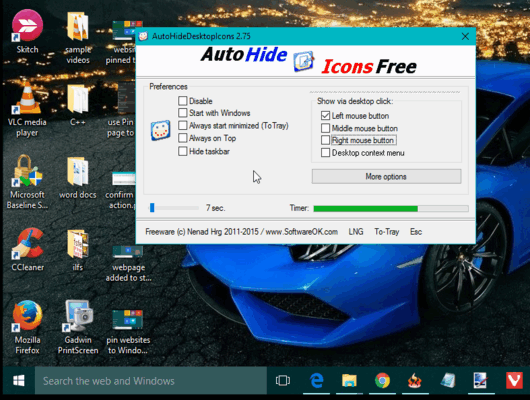
Task: Check Right mouse button option
Action: pyautogui.click(x=325, y=140)
